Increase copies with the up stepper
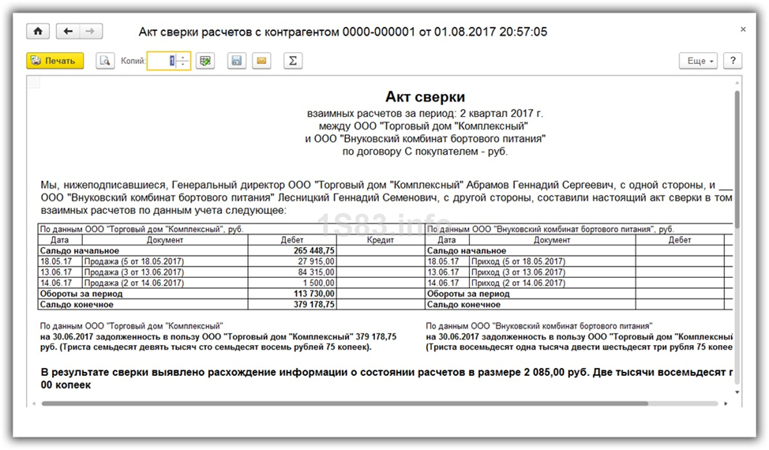Image resolution: width=769 pixels, height=450 pixels. point(183,57)
